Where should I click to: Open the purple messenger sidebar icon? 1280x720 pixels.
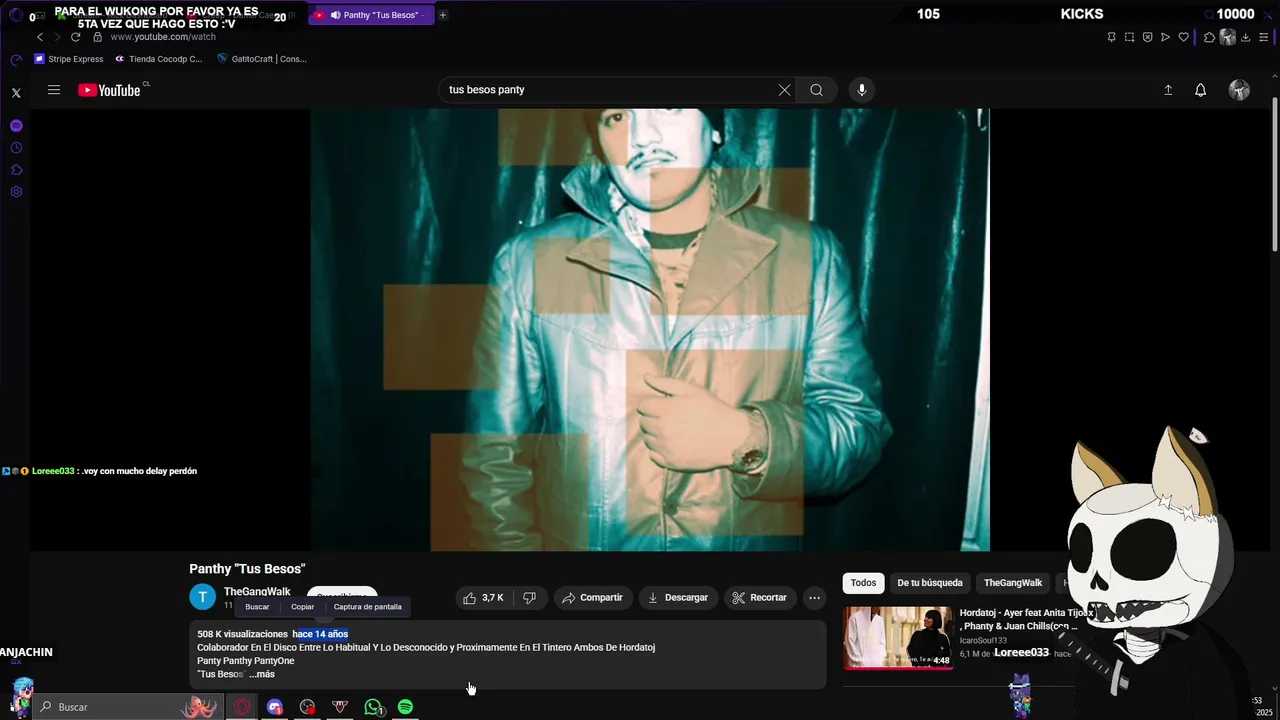[16, 126]
